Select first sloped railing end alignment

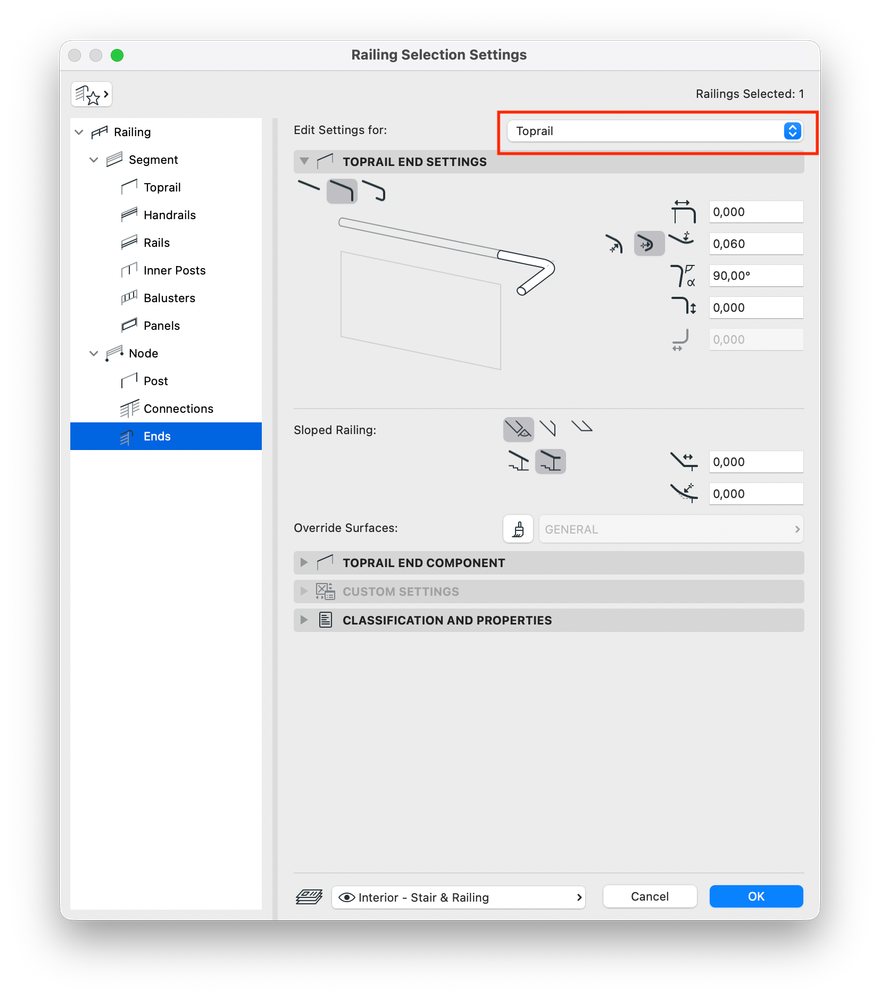pyautogui.click(x=519, y=429)
